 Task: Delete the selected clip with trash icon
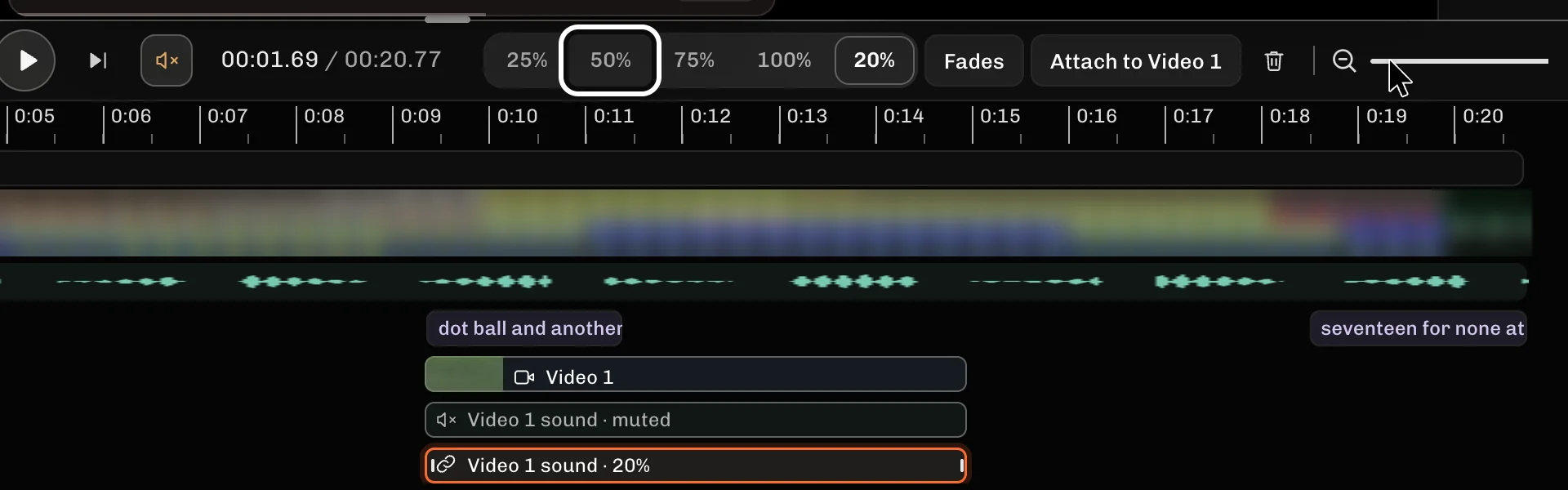(x=1274, y=61)
